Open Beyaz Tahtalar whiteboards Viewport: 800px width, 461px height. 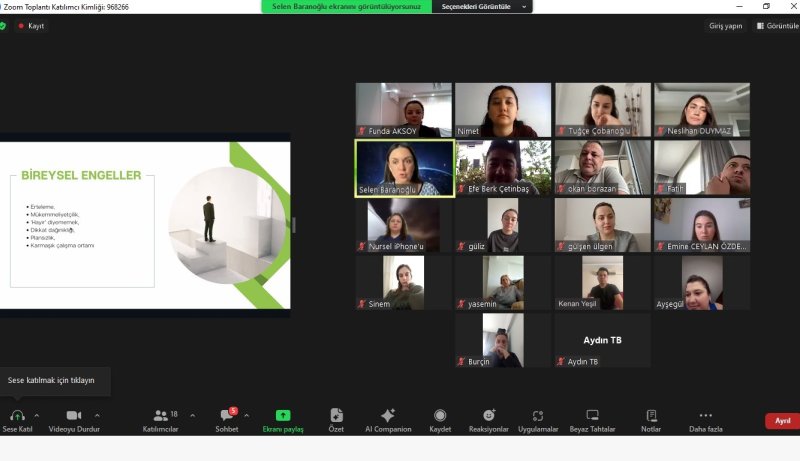[x=592, y=416]
